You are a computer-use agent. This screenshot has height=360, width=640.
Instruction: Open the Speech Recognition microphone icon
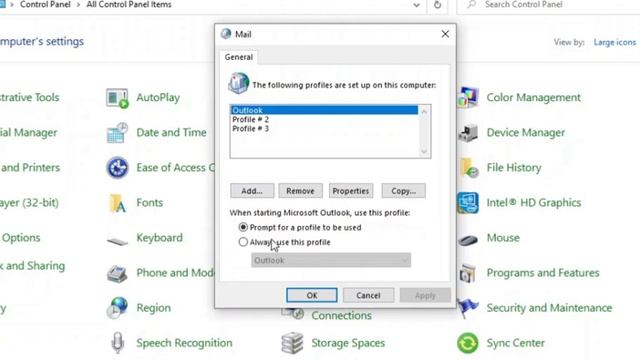click(118, 342)
